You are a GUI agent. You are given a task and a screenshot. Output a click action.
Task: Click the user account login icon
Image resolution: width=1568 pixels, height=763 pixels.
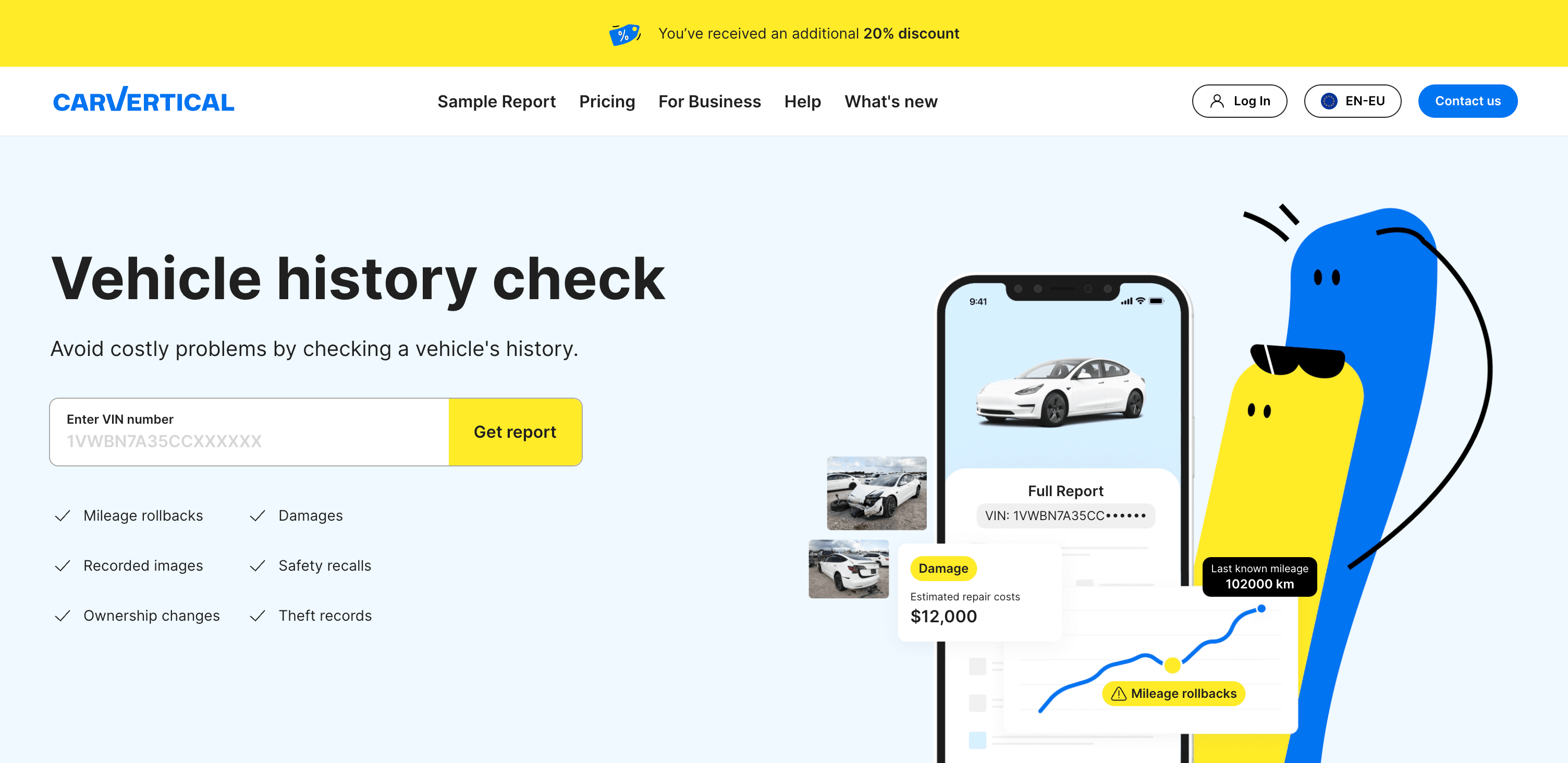[x=1217, y=101]
